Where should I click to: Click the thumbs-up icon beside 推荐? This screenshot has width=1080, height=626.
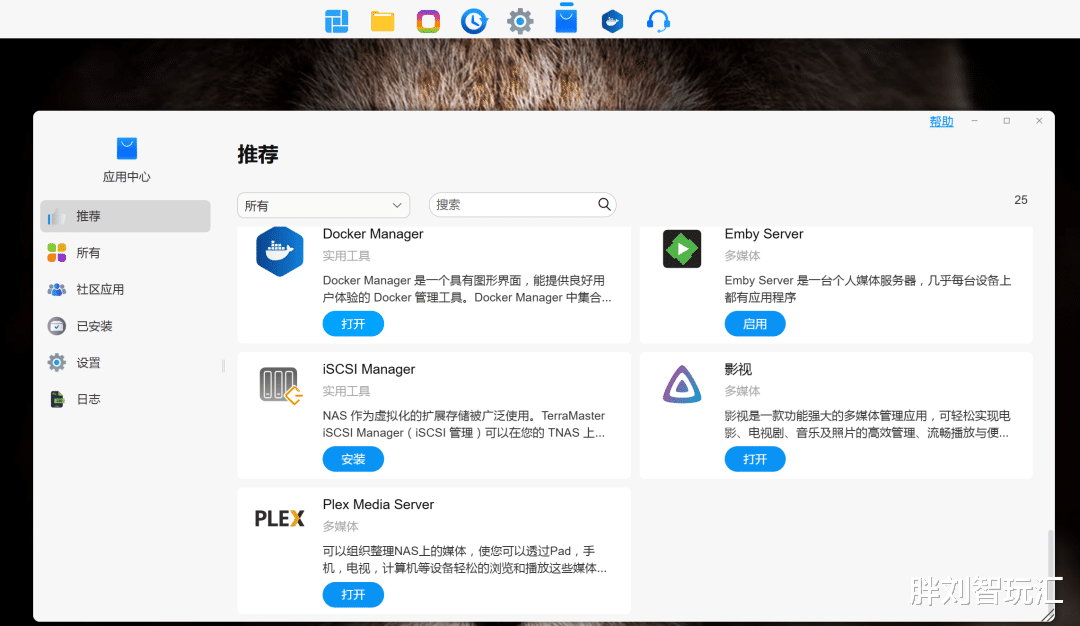tap(56, 216)
